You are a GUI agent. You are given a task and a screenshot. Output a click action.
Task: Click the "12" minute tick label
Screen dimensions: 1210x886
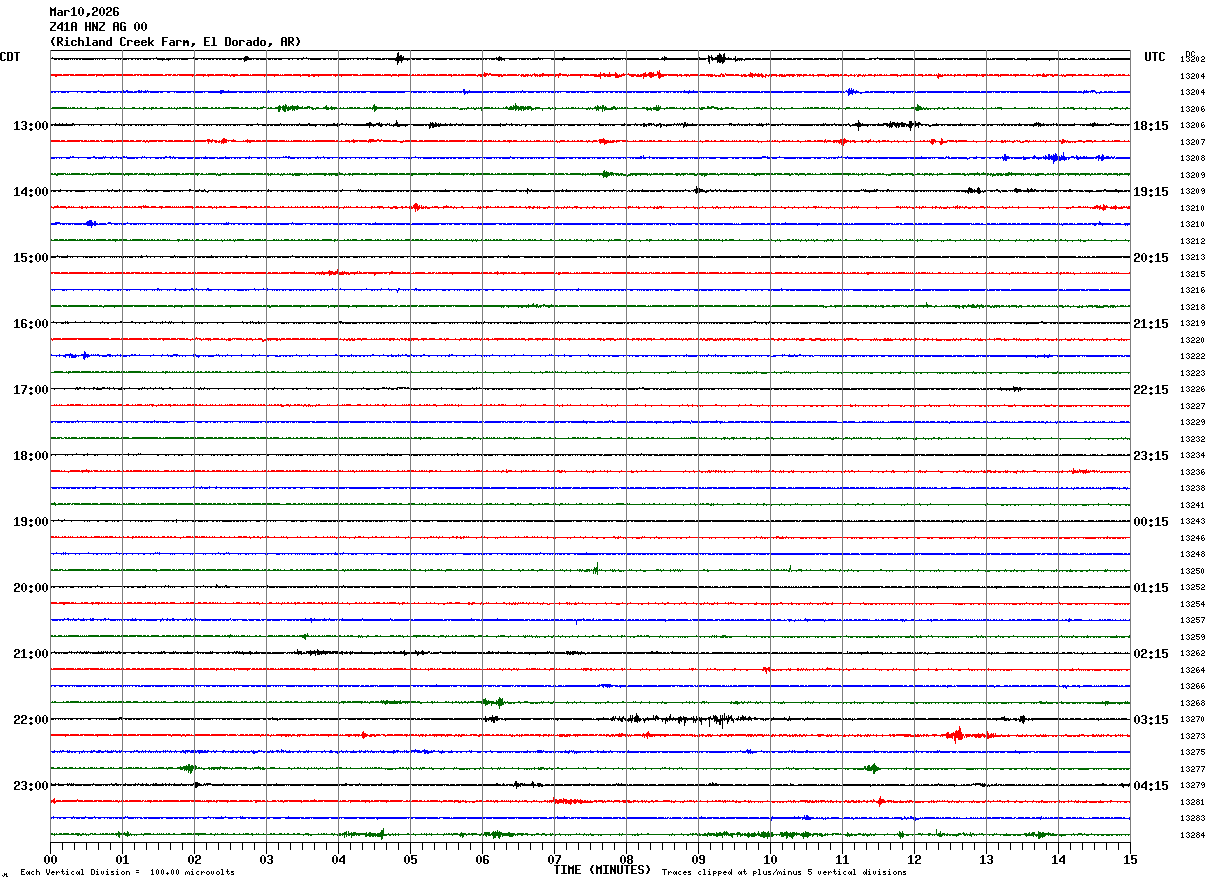click(914, 859)
